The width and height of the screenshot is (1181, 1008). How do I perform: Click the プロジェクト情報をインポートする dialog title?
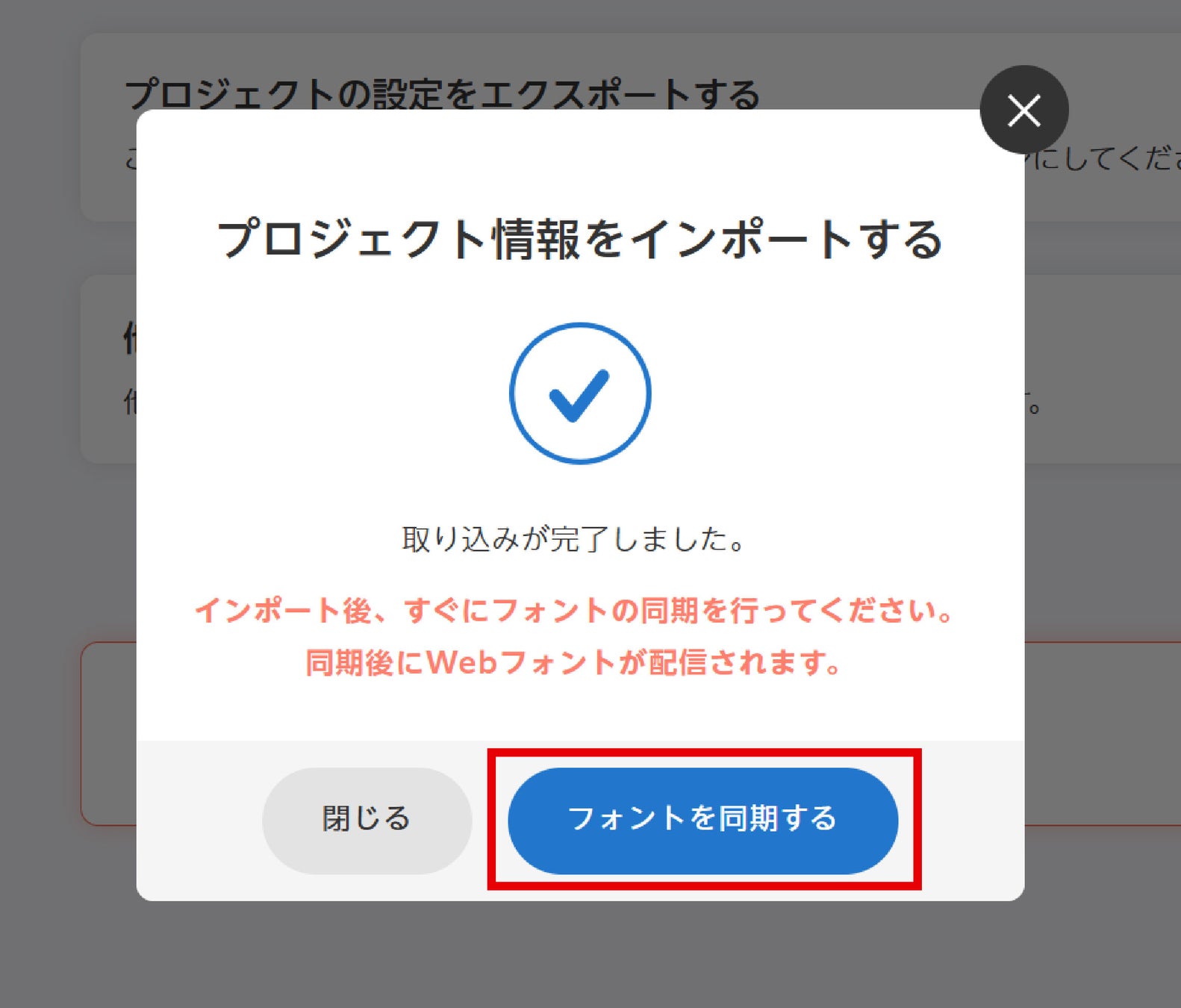[x=580, y=239]
